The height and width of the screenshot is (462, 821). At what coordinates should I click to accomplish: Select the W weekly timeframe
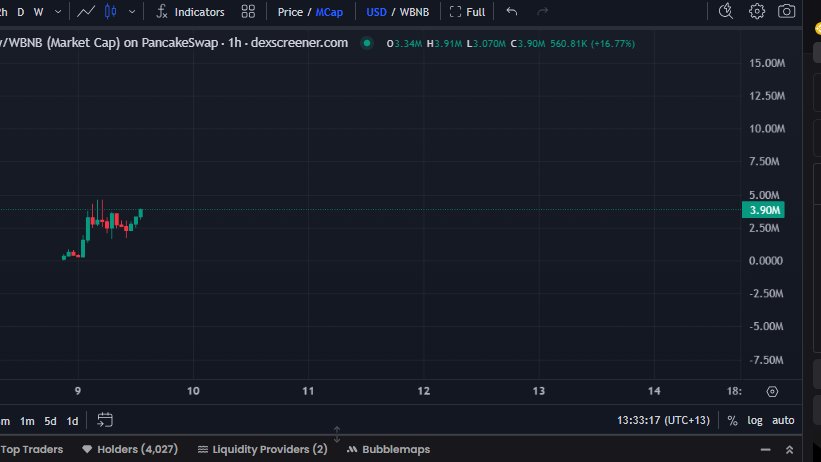click(x=38, y=12)
